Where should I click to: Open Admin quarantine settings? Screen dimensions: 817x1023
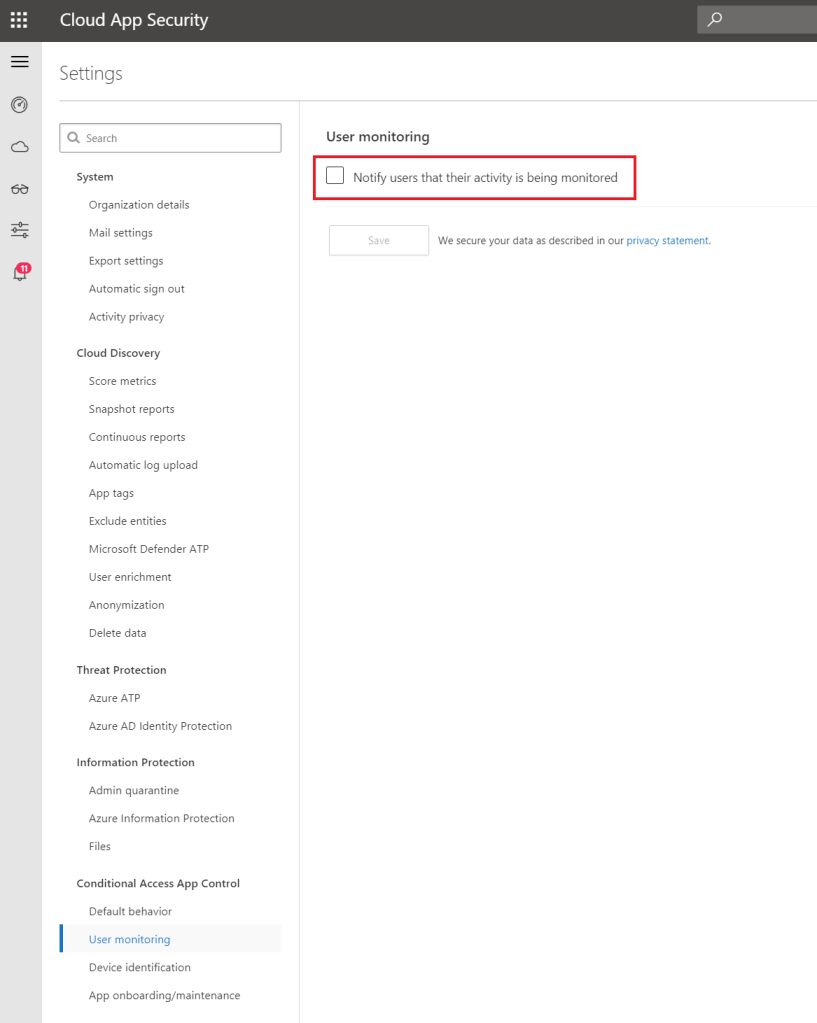134,790
